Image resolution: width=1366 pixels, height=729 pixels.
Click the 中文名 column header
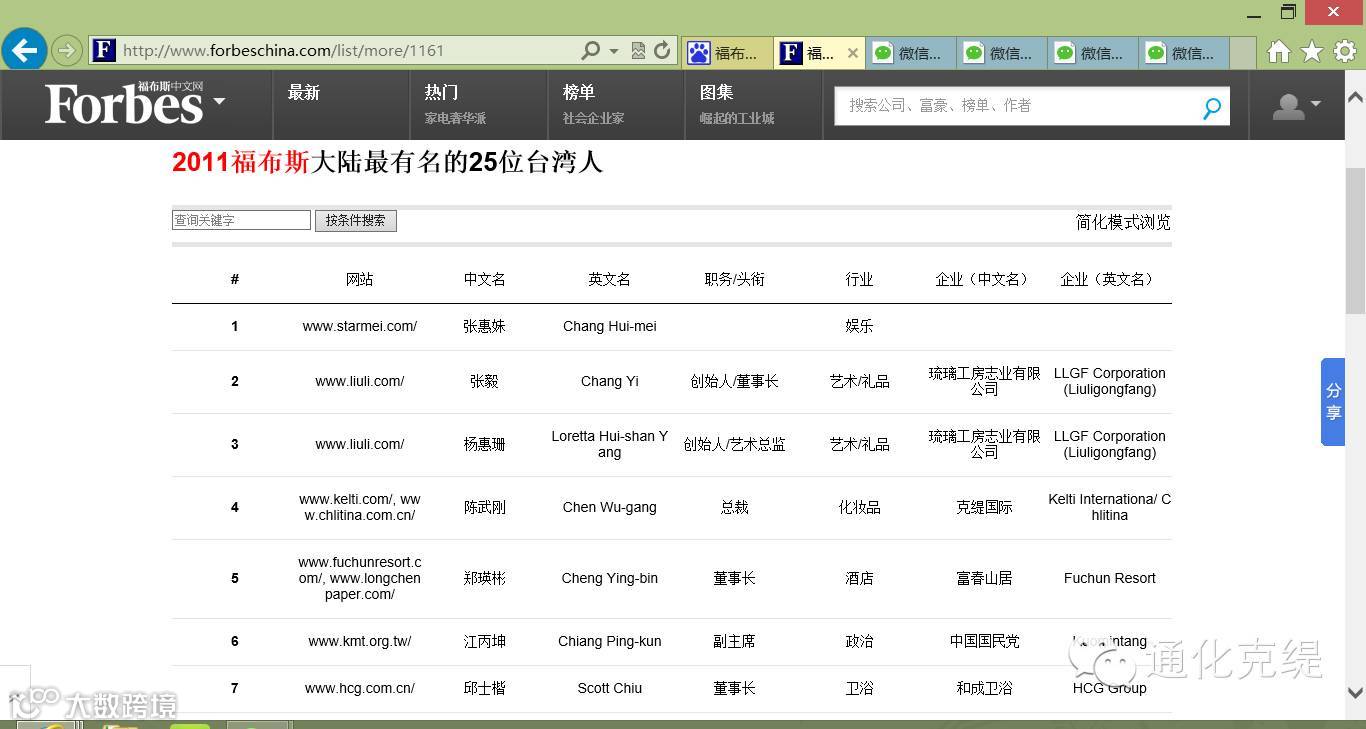coord(485,279)
